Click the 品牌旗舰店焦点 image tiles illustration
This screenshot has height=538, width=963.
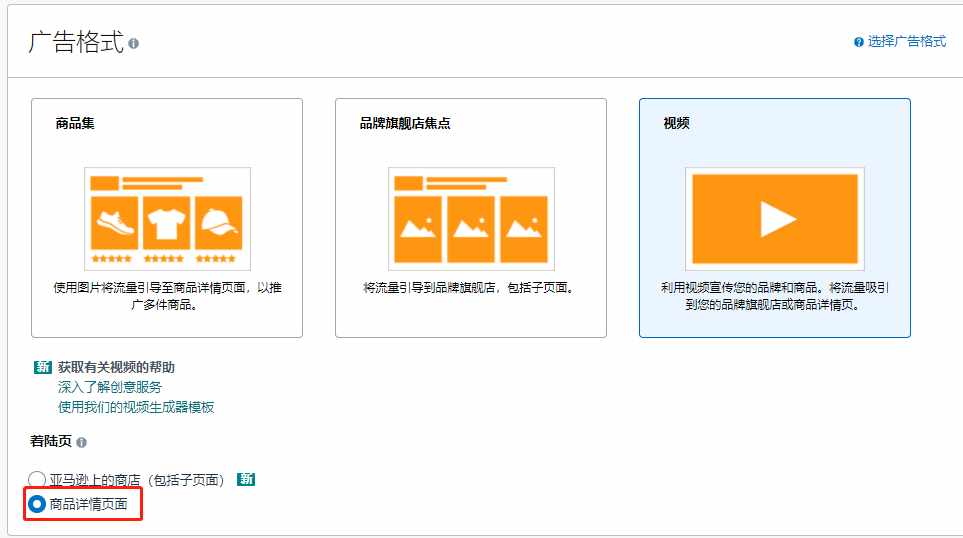point(471,219)
